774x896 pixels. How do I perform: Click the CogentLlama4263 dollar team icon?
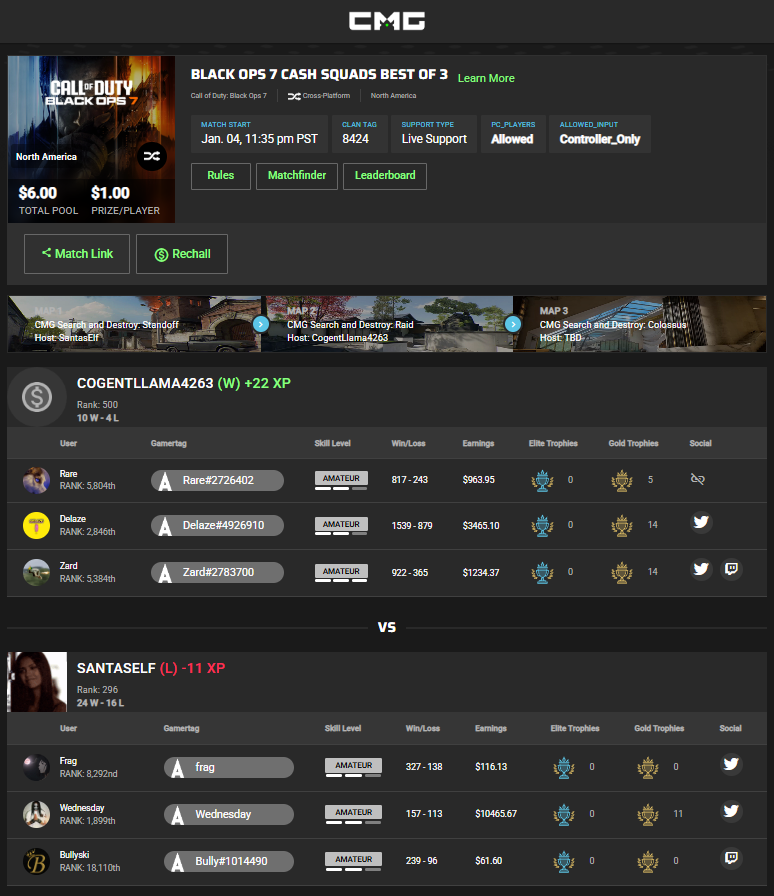point(37,397)
